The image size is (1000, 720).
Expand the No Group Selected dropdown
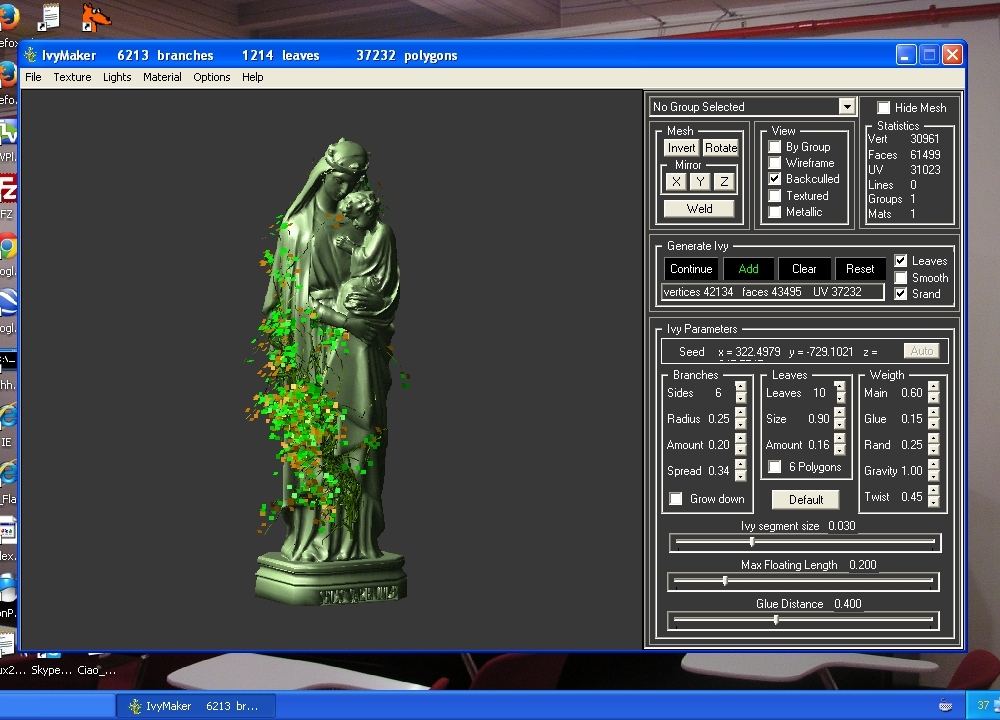846,107
